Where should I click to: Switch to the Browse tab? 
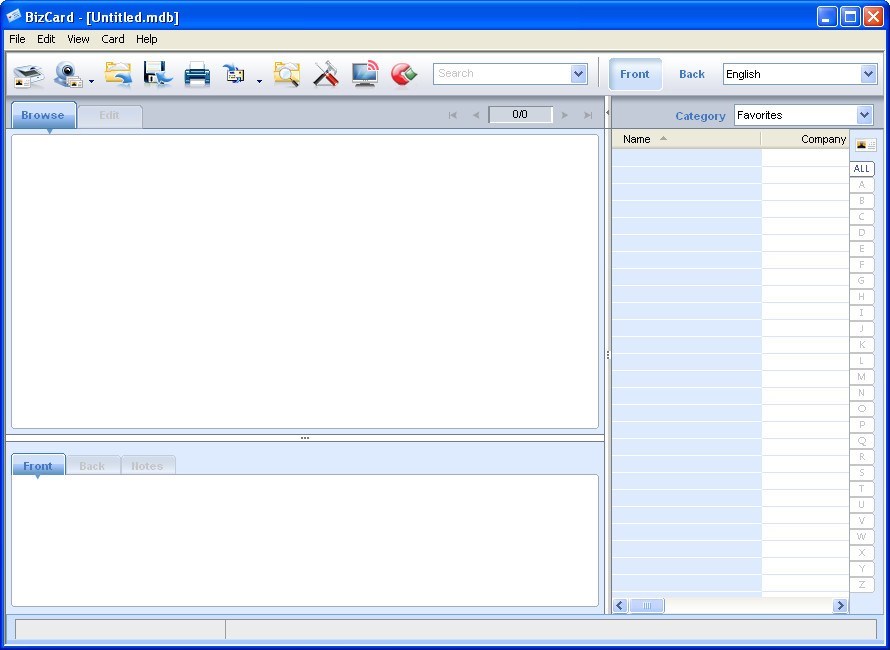pos(43,114)
